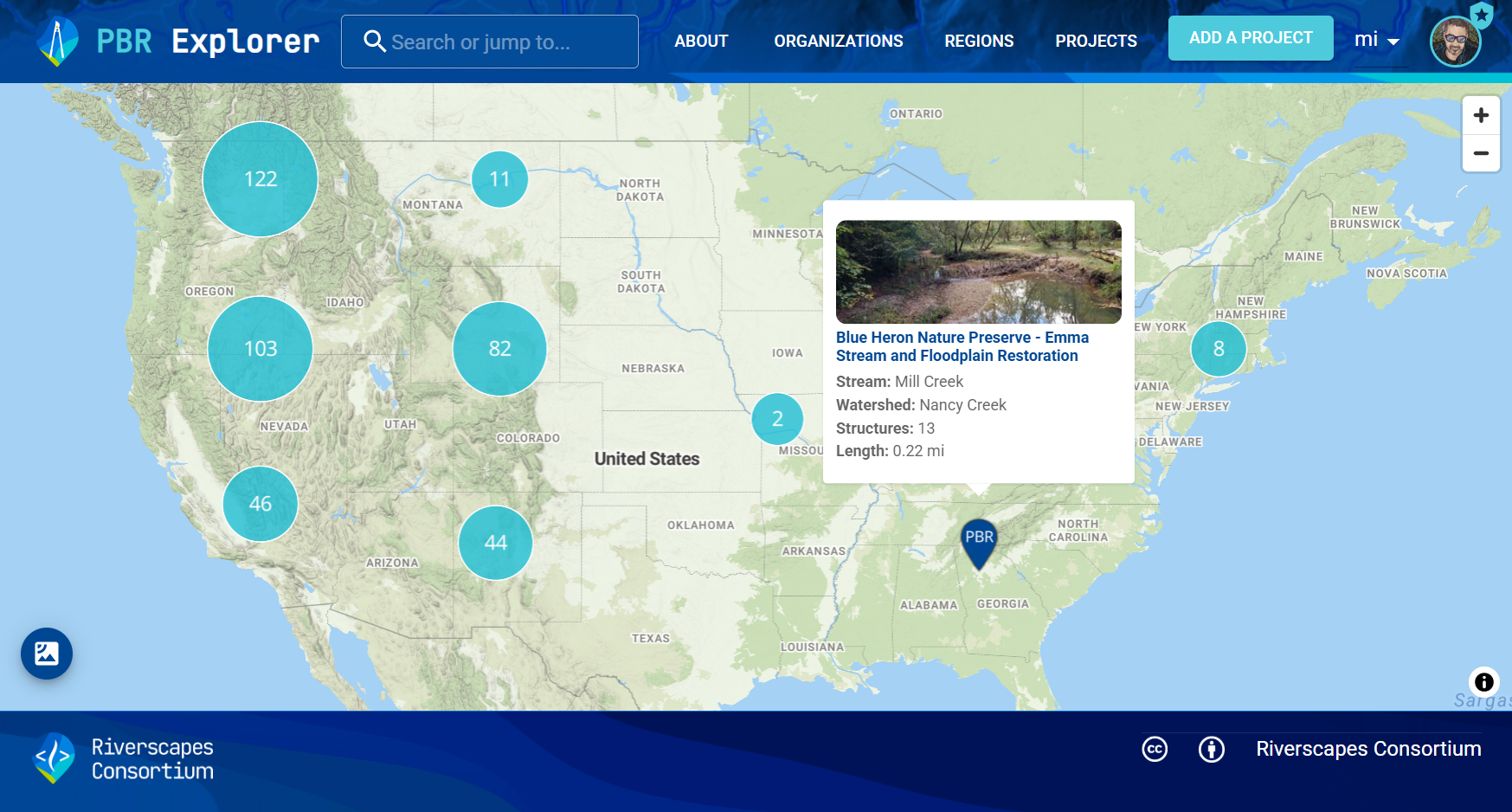Open the user profile avatar
Viewport: 1512px width, 812px height.
click(1455, 42)
